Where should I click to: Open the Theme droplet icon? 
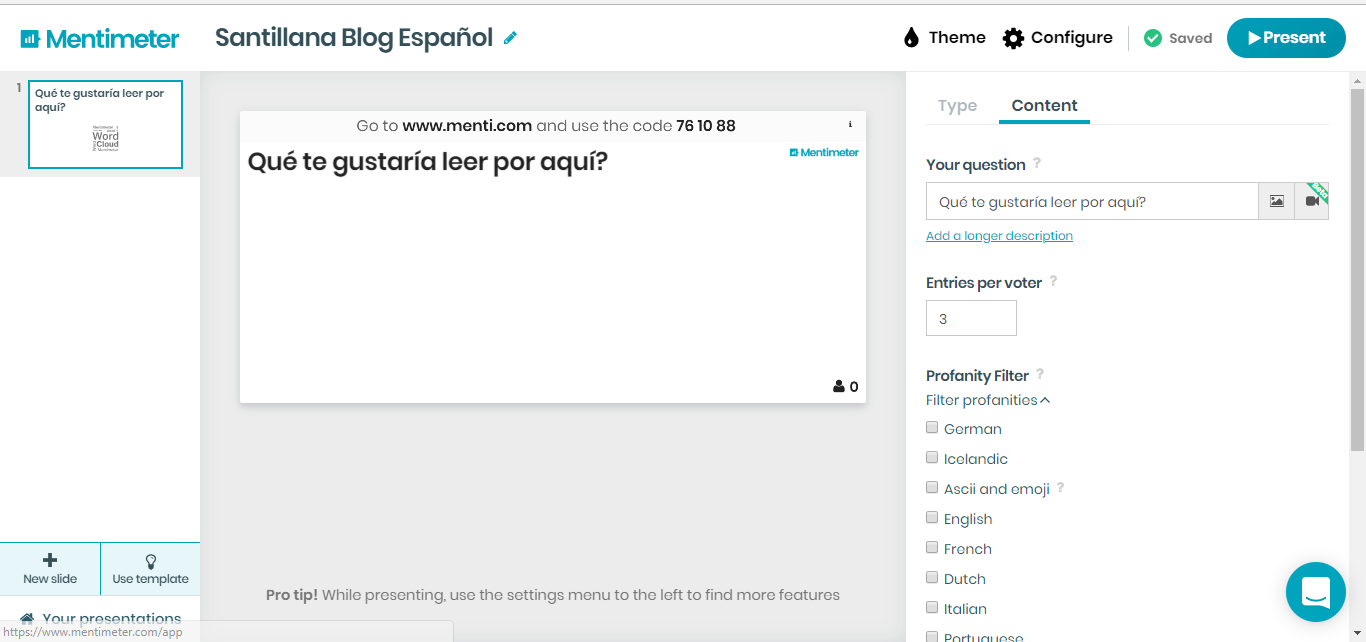(x=911, y=38)
